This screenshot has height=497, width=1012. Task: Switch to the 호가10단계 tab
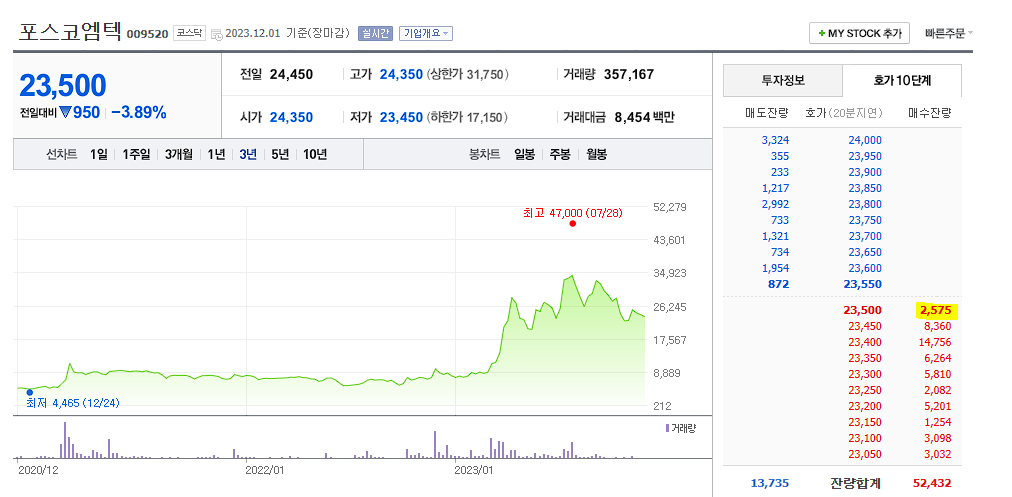pos(902,81)
